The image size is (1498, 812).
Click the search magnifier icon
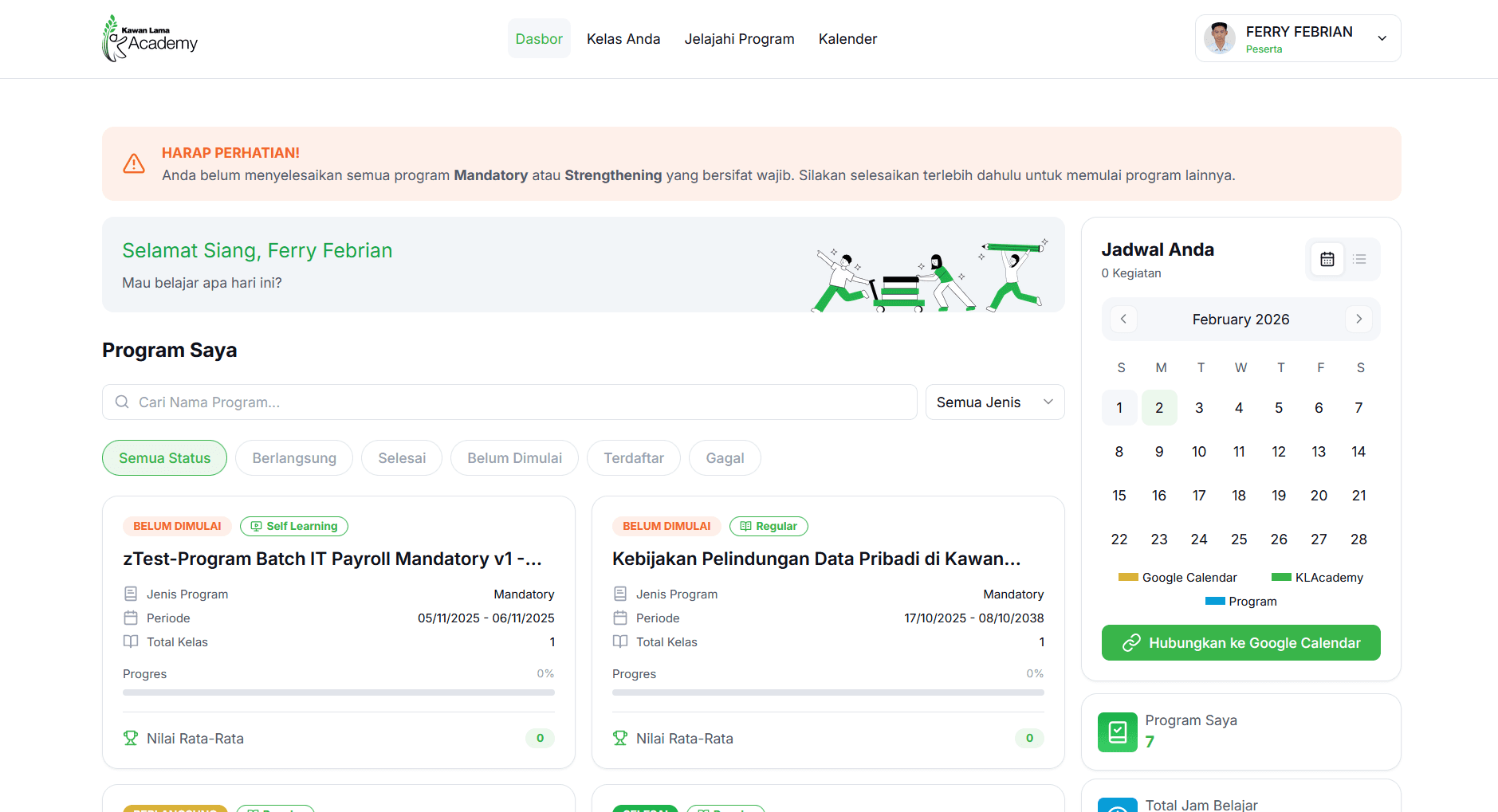[x=122, y=402]
